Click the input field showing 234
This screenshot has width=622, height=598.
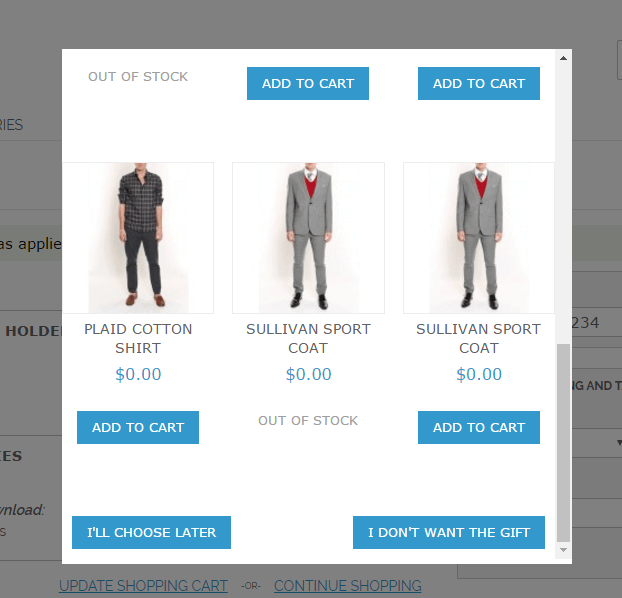[x=597, y=322]
